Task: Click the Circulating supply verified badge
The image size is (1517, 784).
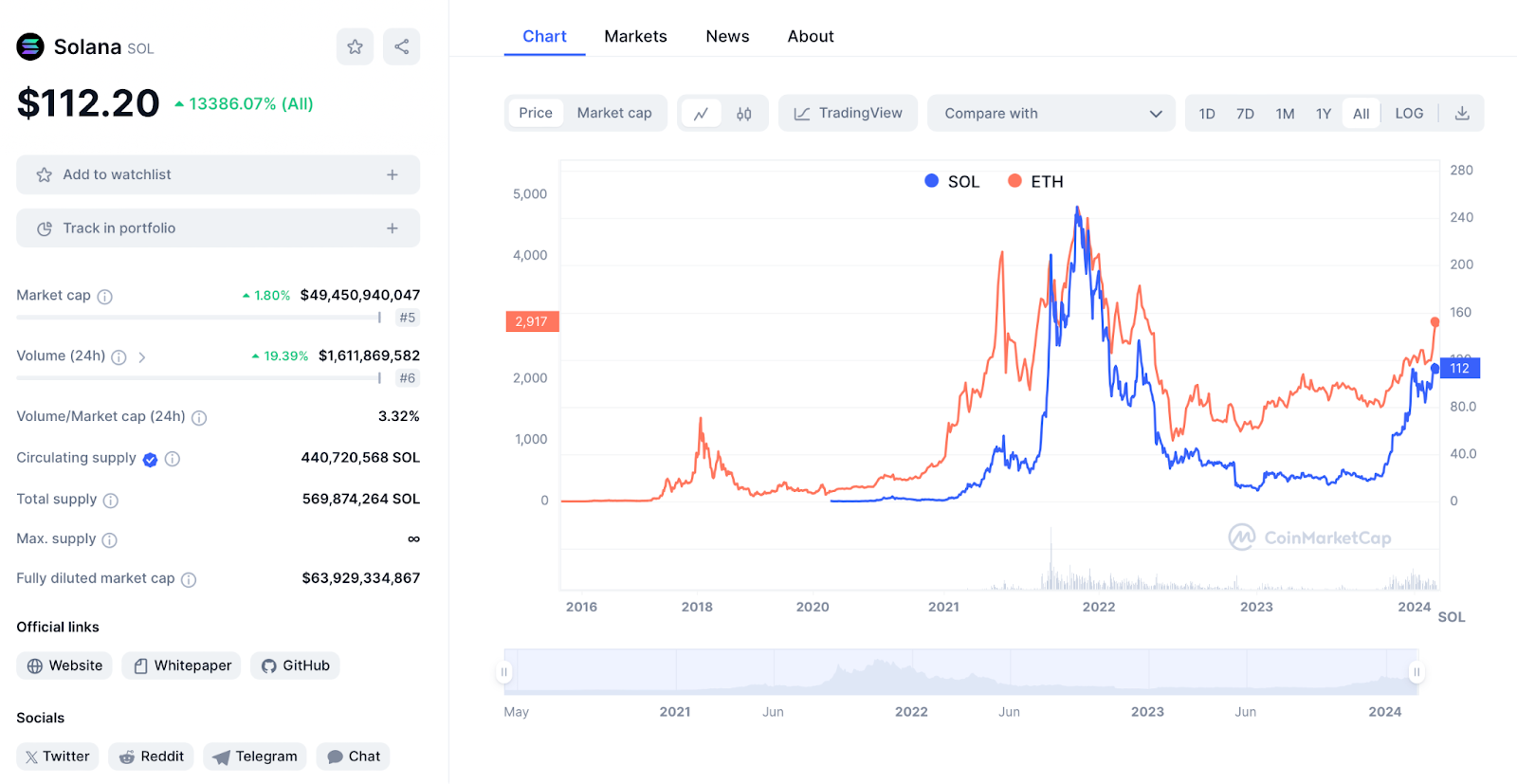Action: pyautogui.click(x=150, y=460)
